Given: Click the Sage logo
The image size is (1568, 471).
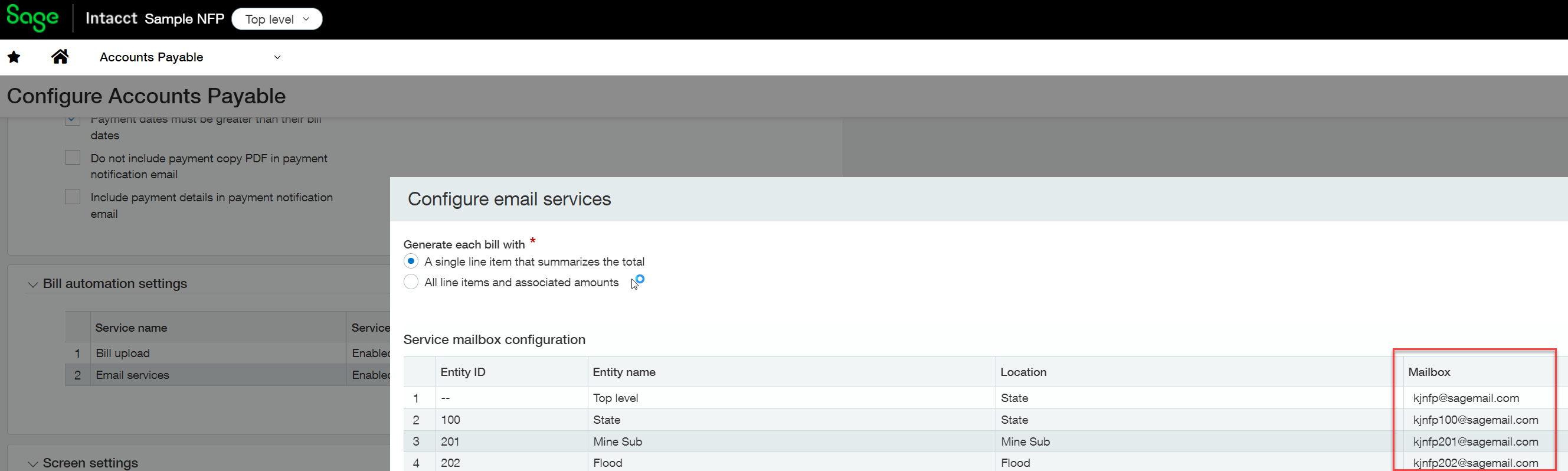Looking at the screenshot, I should (32, 18).
